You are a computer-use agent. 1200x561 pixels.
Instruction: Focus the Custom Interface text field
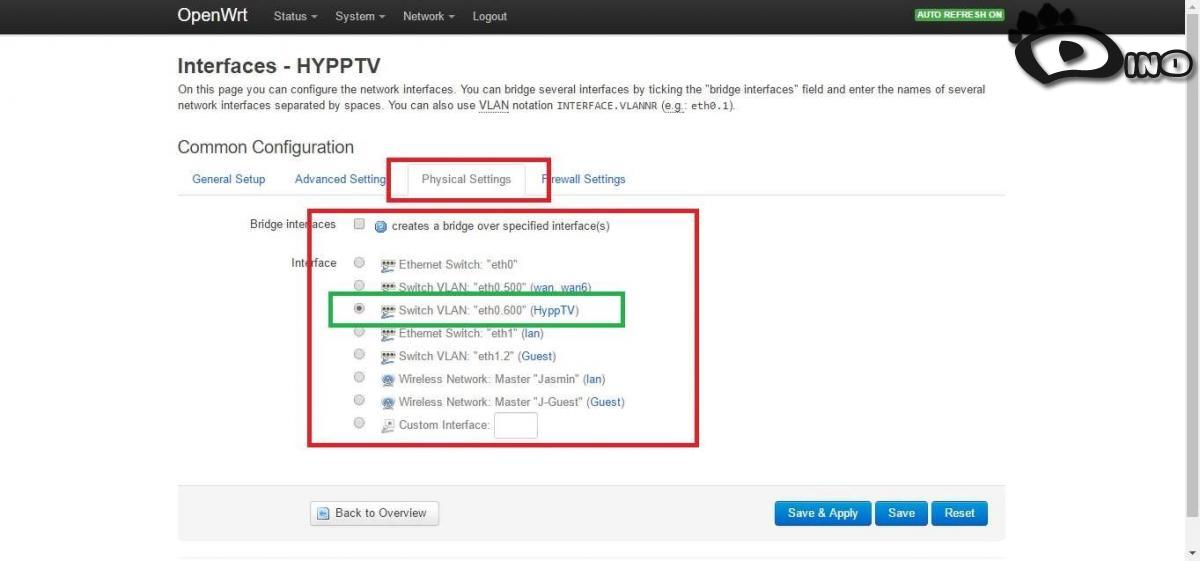(x=516, y=426)
